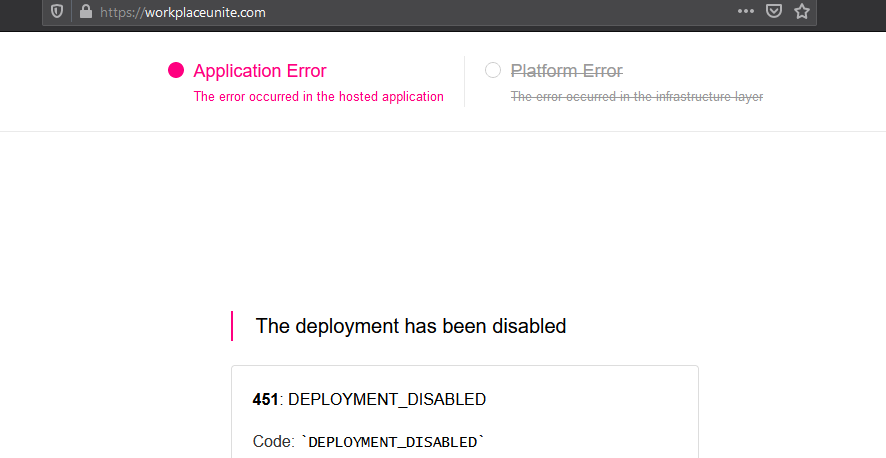Screen dimensions: 886x458
Task: Click the struck-through Platform Error heading
Action: pos(567,71)
